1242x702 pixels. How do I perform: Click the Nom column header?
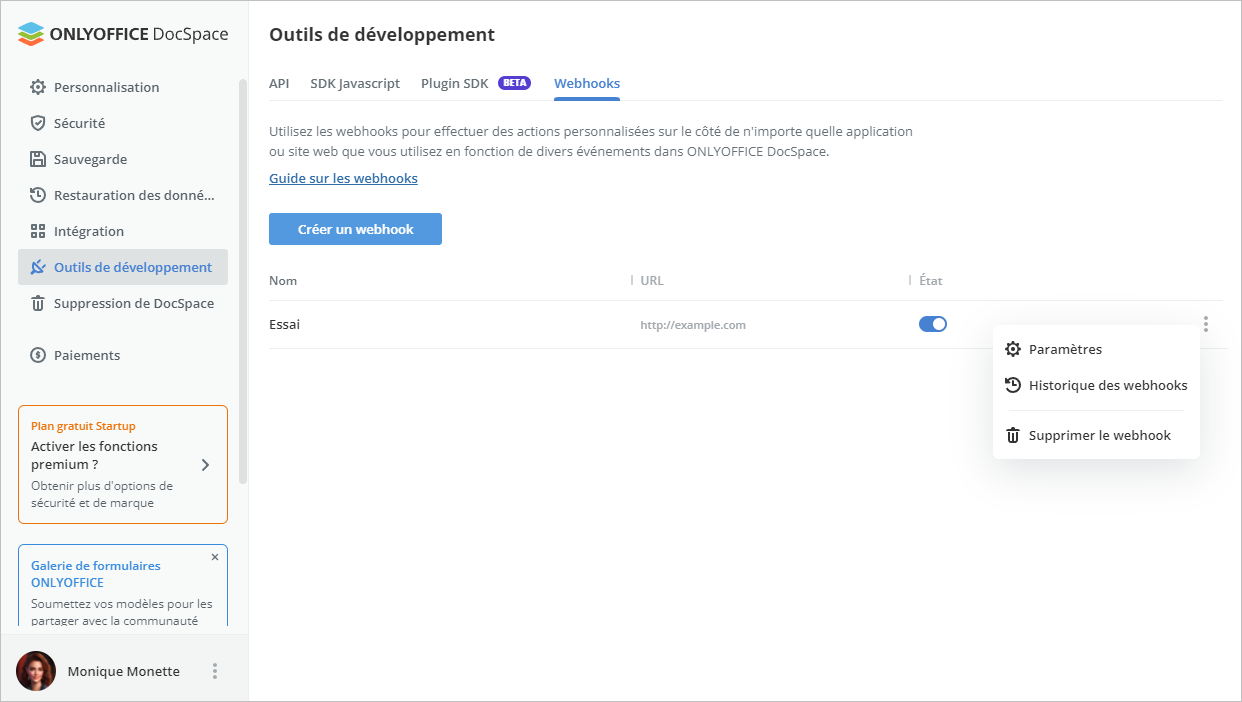[283, 280]
